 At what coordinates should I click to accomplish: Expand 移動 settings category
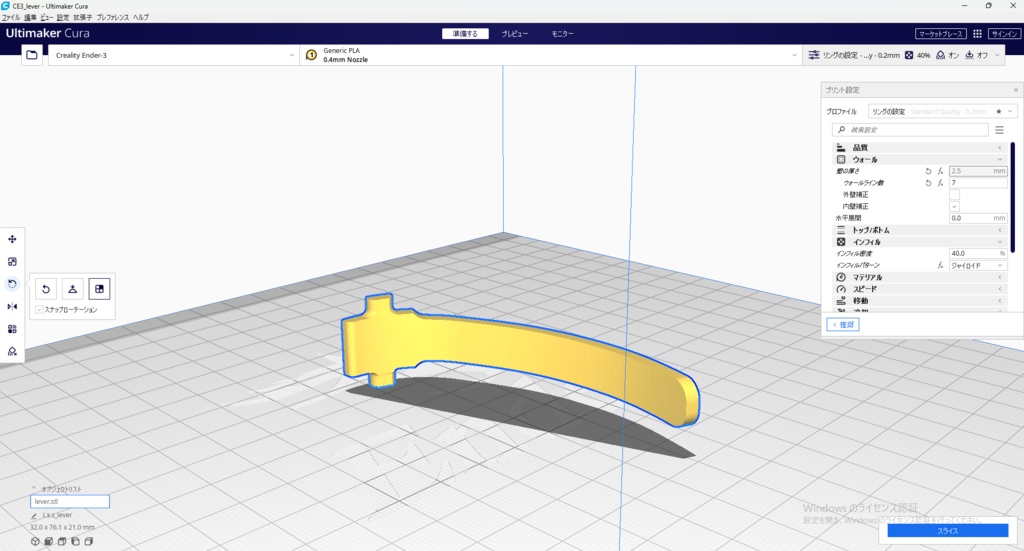[920, 300]
